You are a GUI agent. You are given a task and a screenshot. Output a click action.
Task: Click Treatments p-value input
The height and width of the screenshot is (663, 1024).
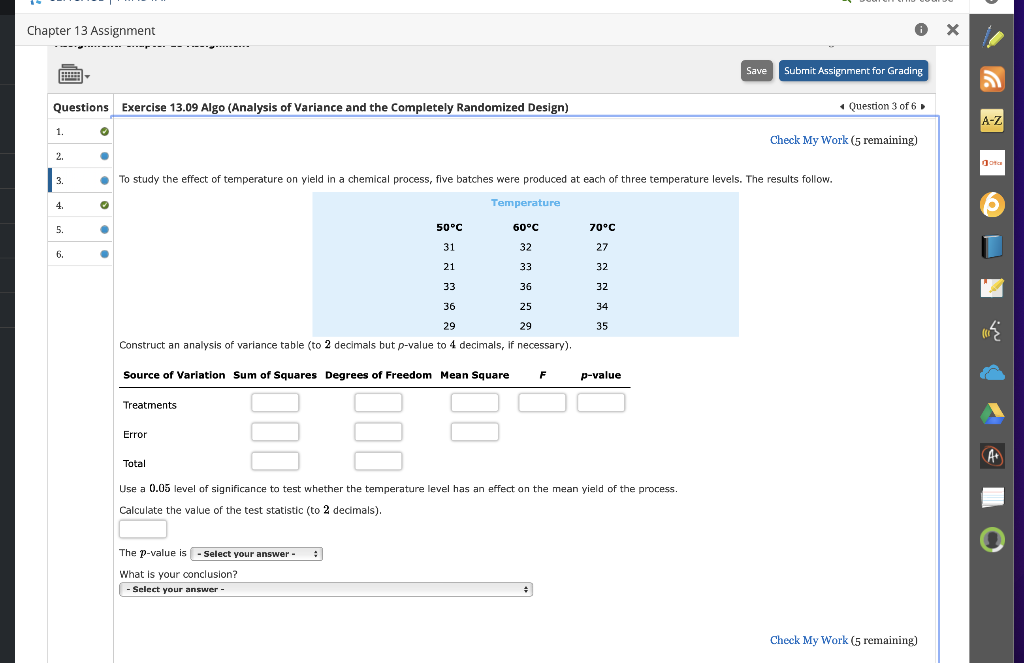click(601, 402)
